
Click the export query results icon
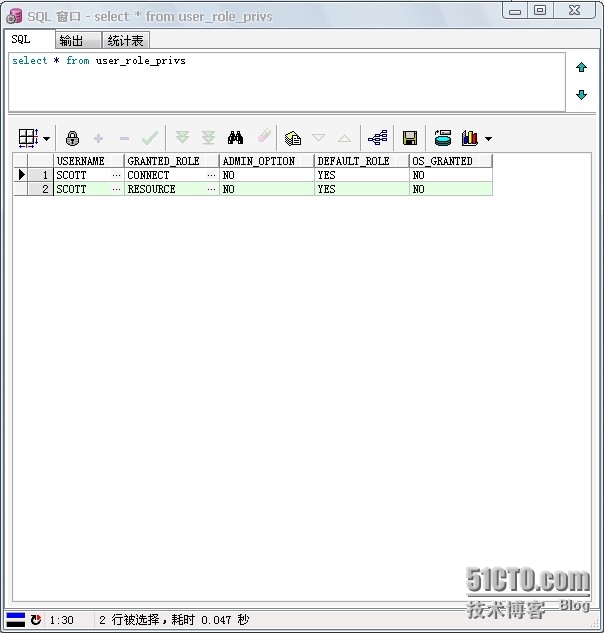[x=443, y=138]
